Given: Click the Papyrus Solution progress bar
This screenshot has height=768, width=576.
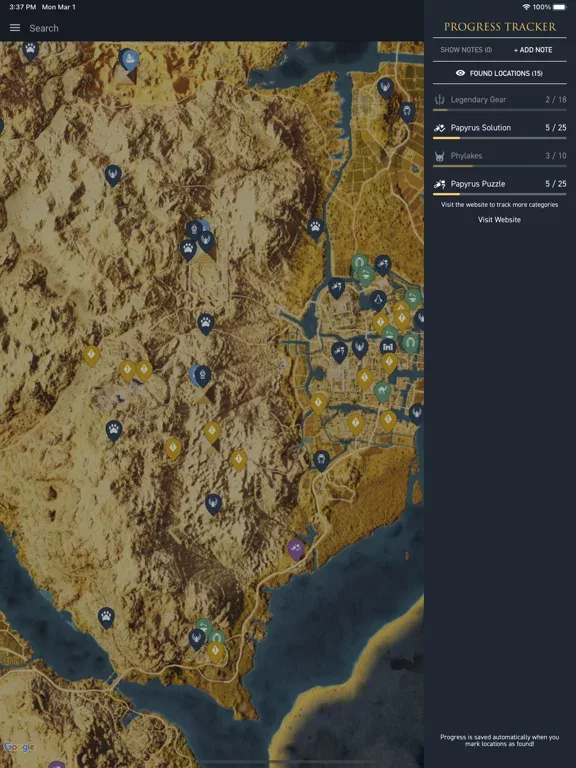Looking at the screenshot, I should [x=500, y=138].
